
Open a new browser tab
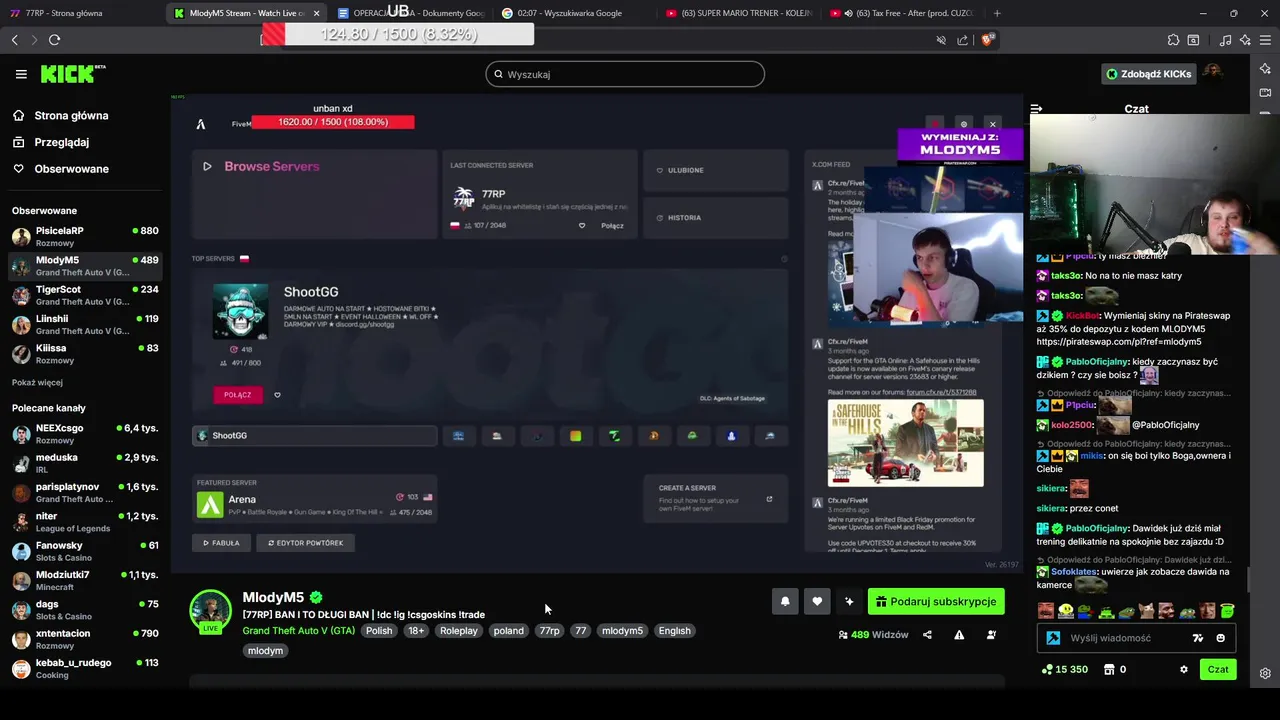997,13
